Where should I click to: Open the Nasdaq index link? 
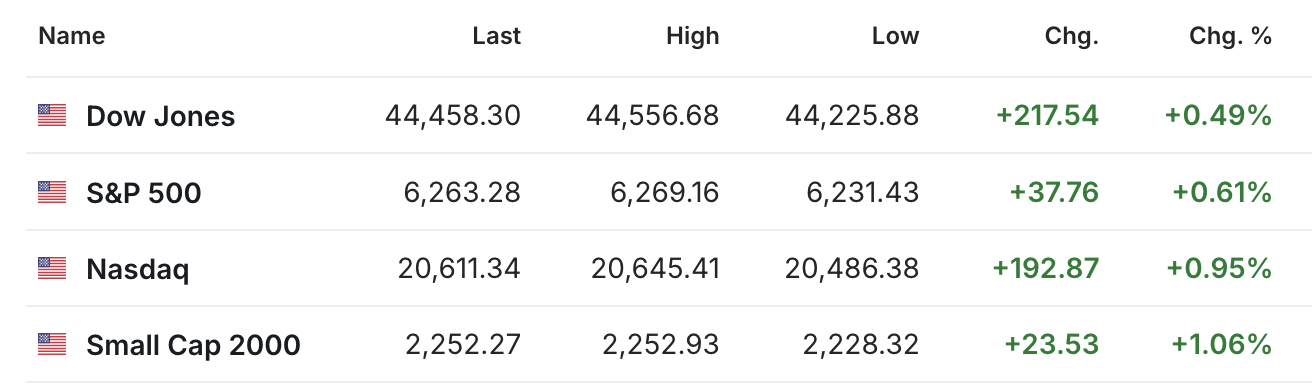coord(138,269)
